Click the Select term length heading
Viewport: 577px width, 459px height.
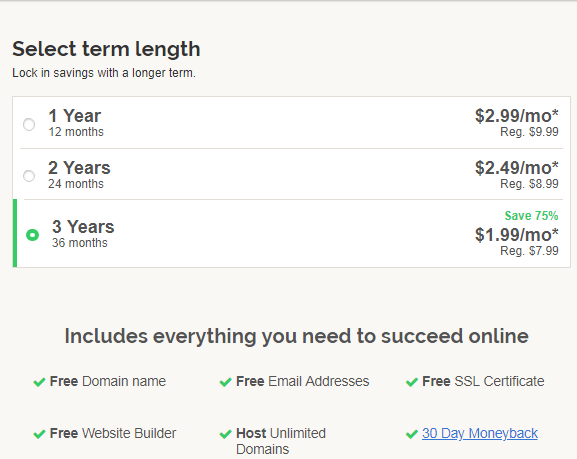coord(106,49)
